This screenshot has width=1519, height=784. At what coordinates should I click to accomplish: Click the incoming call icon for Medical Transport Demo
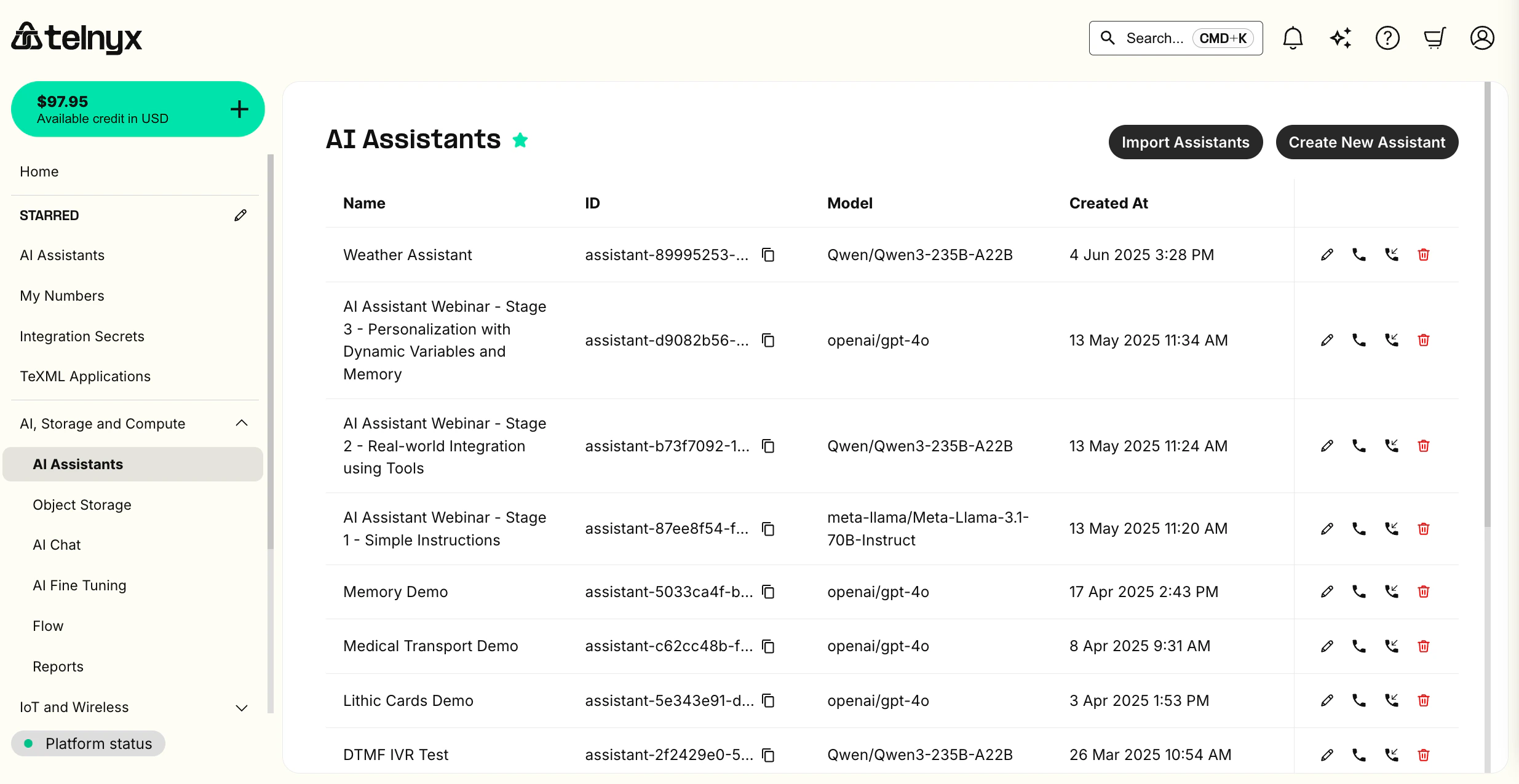[x=1392, y=646]
